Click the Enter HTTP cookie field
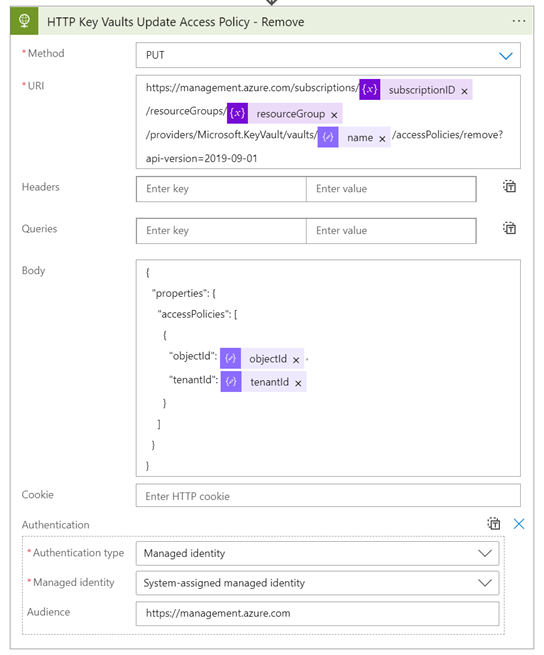 [328, 496]
